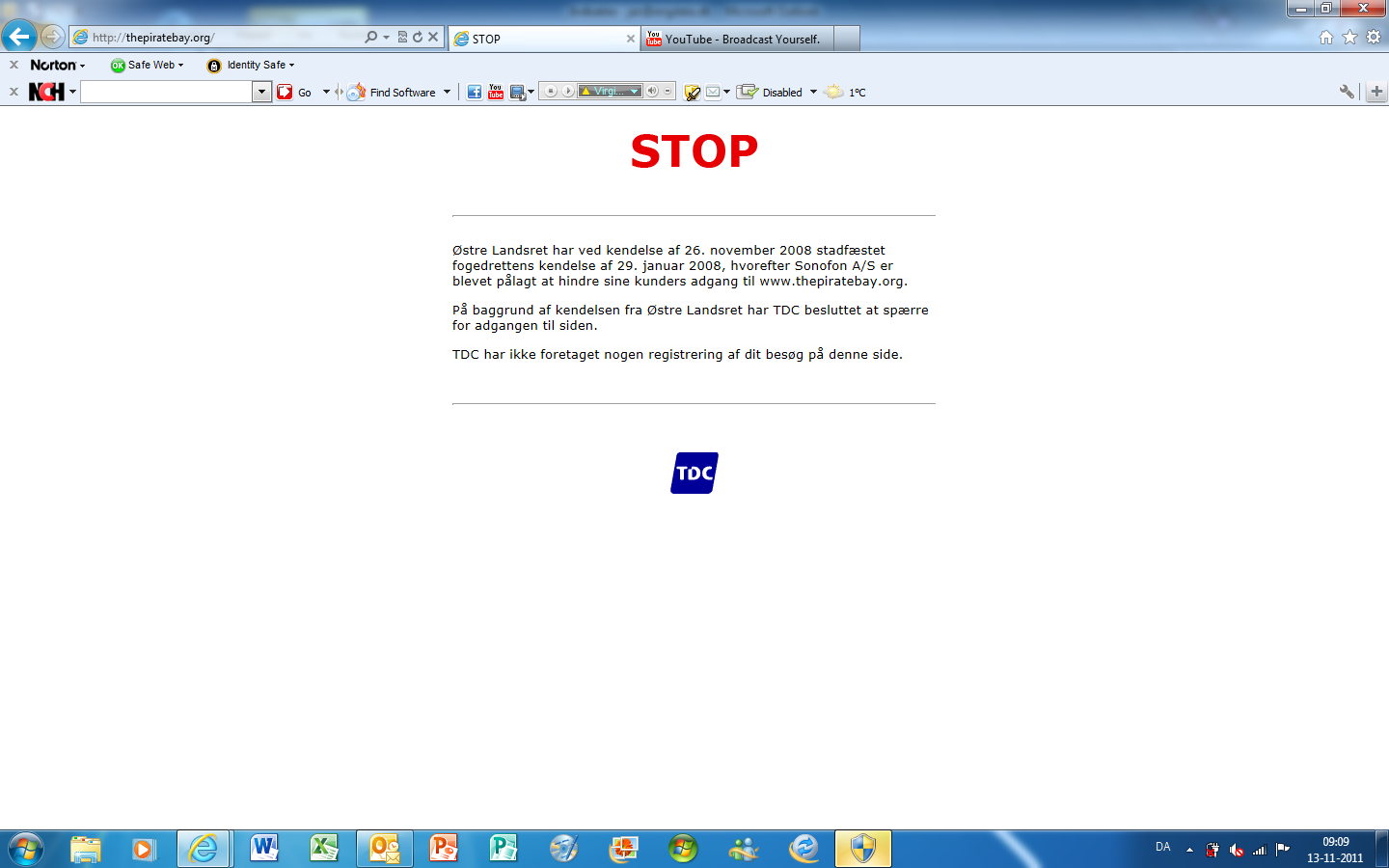Stop loading using the X in address bar

coord(433,38)
